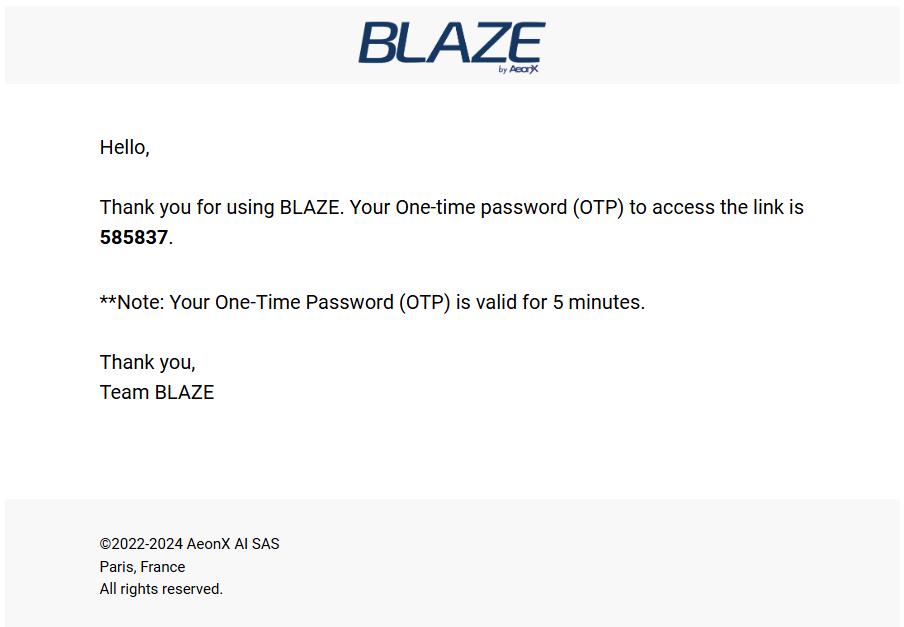904x627 pixels.
Task: Click the BLAZE logo in the header
Action: (452, 46)
